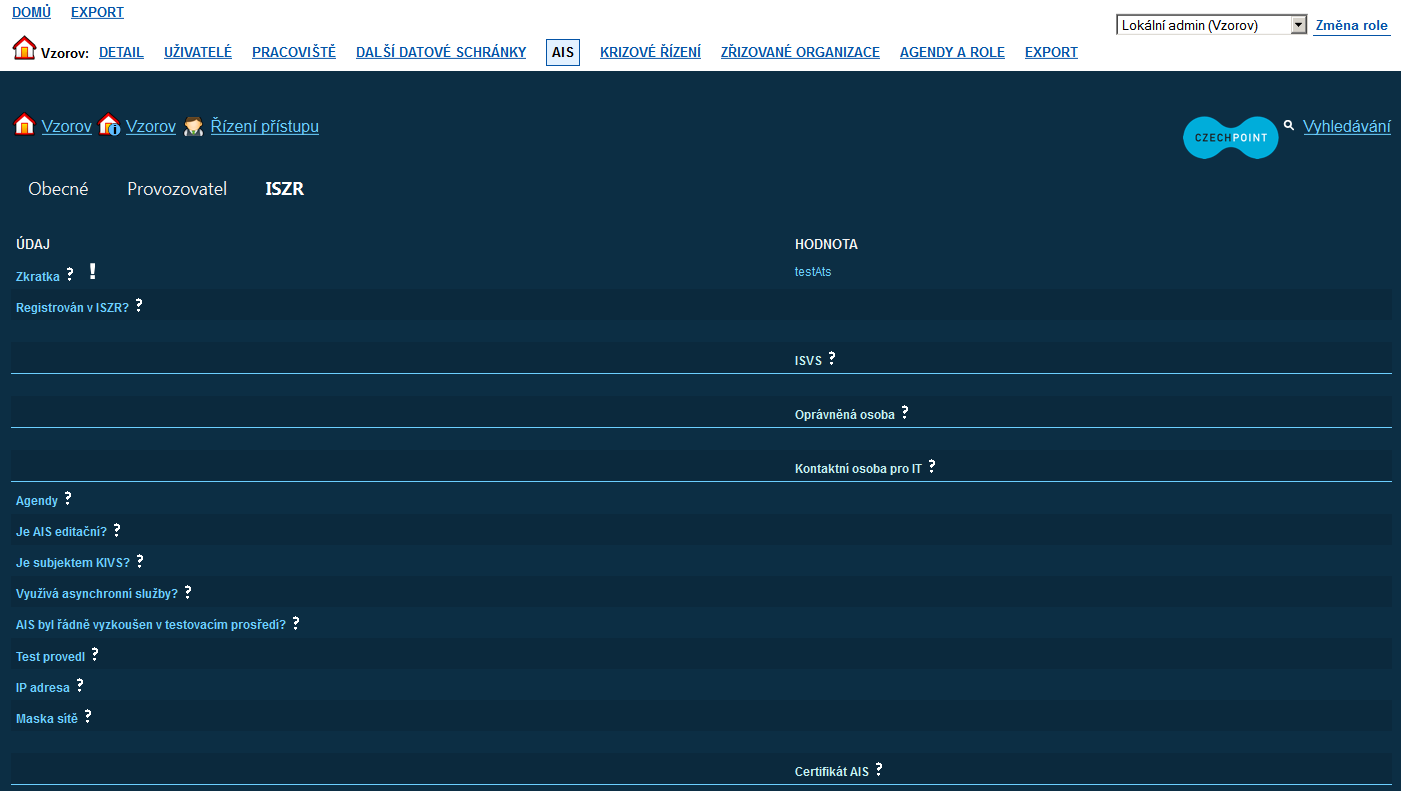Click the Agendy label

pos(37,501)
